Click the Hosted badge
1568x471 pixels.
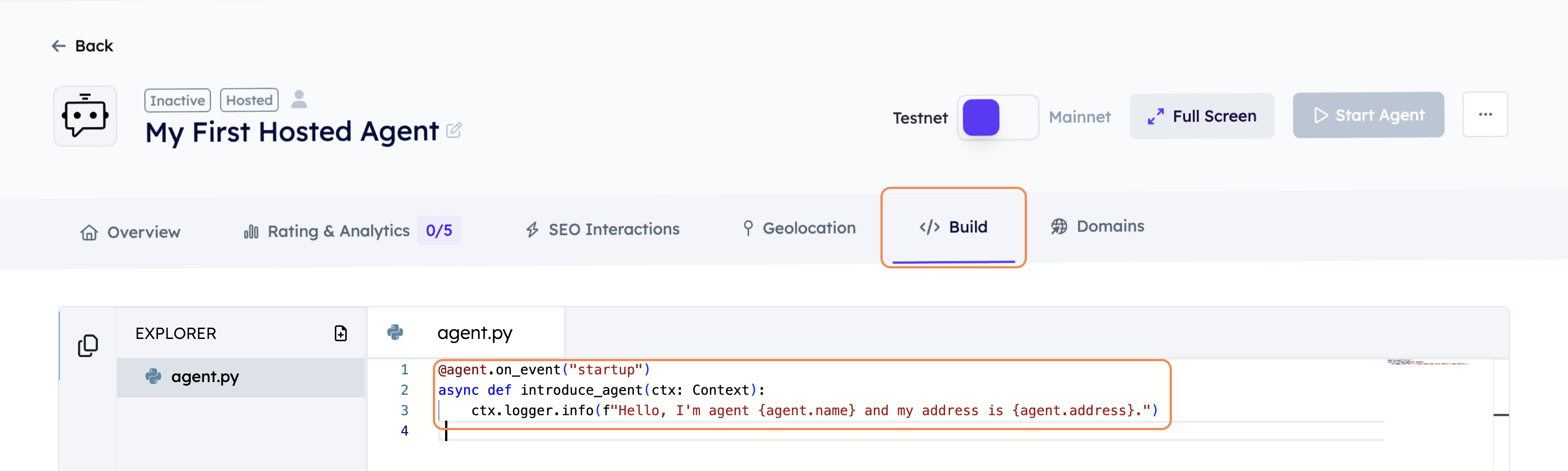[249, 100]
